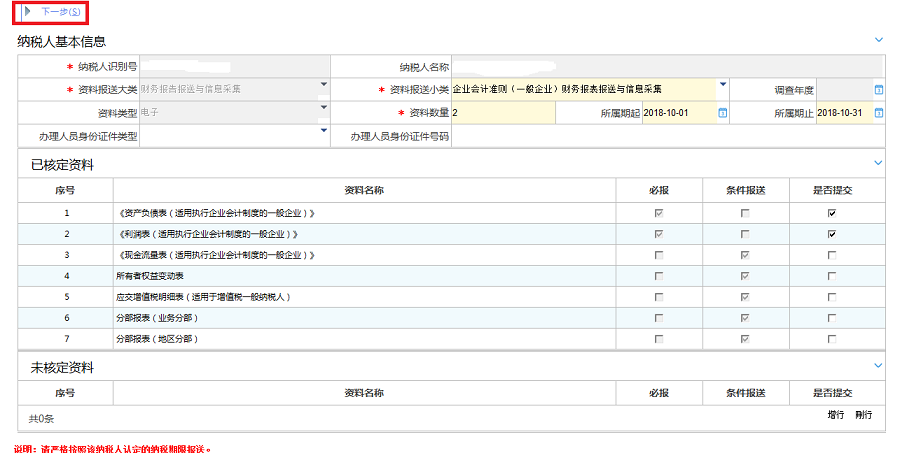900x453 pixels.
Task: Click the 下一步(S) link
Action: pos(61,12)
